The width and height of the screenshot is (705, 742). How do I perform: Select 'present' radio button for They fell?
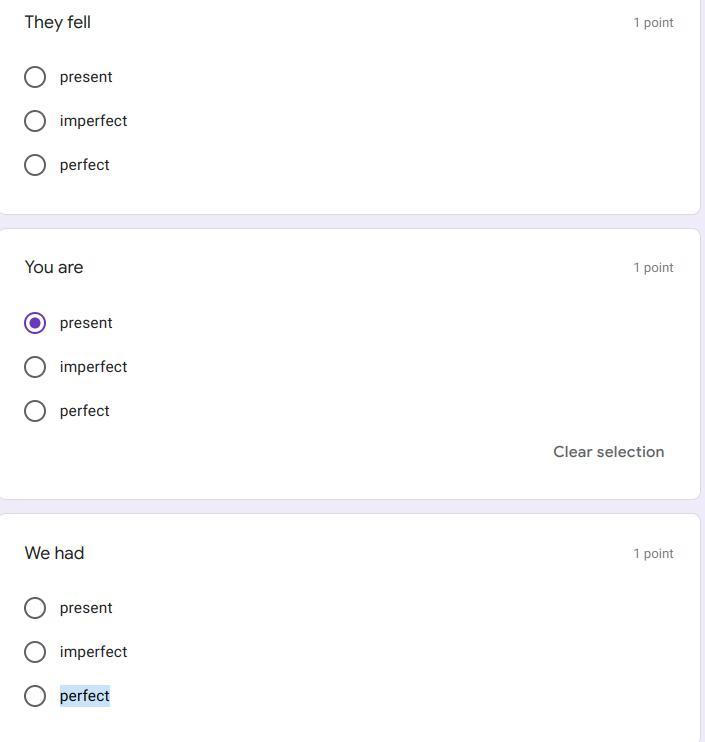35,77
